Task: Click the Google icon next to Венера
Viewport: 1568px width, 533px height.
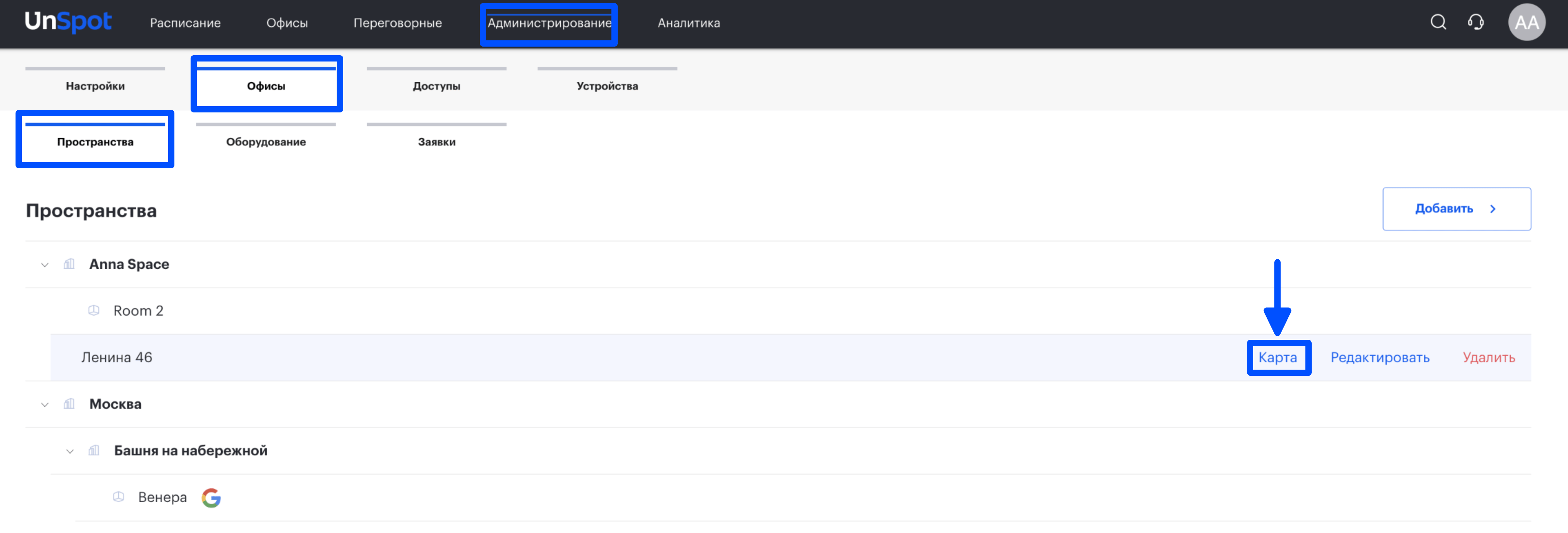Action: point(211,498)
